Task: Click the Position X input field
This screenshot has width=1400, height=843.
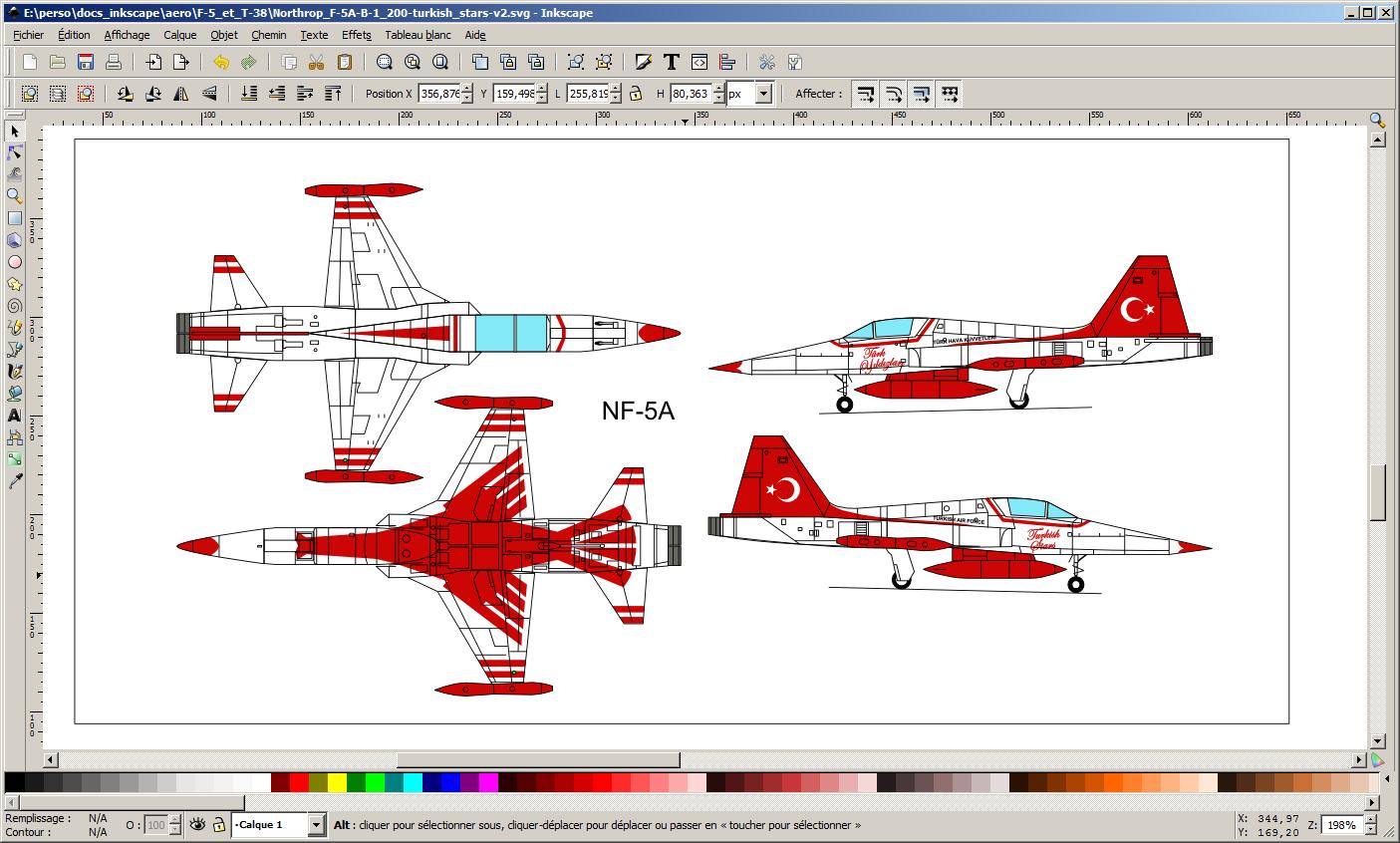Action: [x=438, y=94]
